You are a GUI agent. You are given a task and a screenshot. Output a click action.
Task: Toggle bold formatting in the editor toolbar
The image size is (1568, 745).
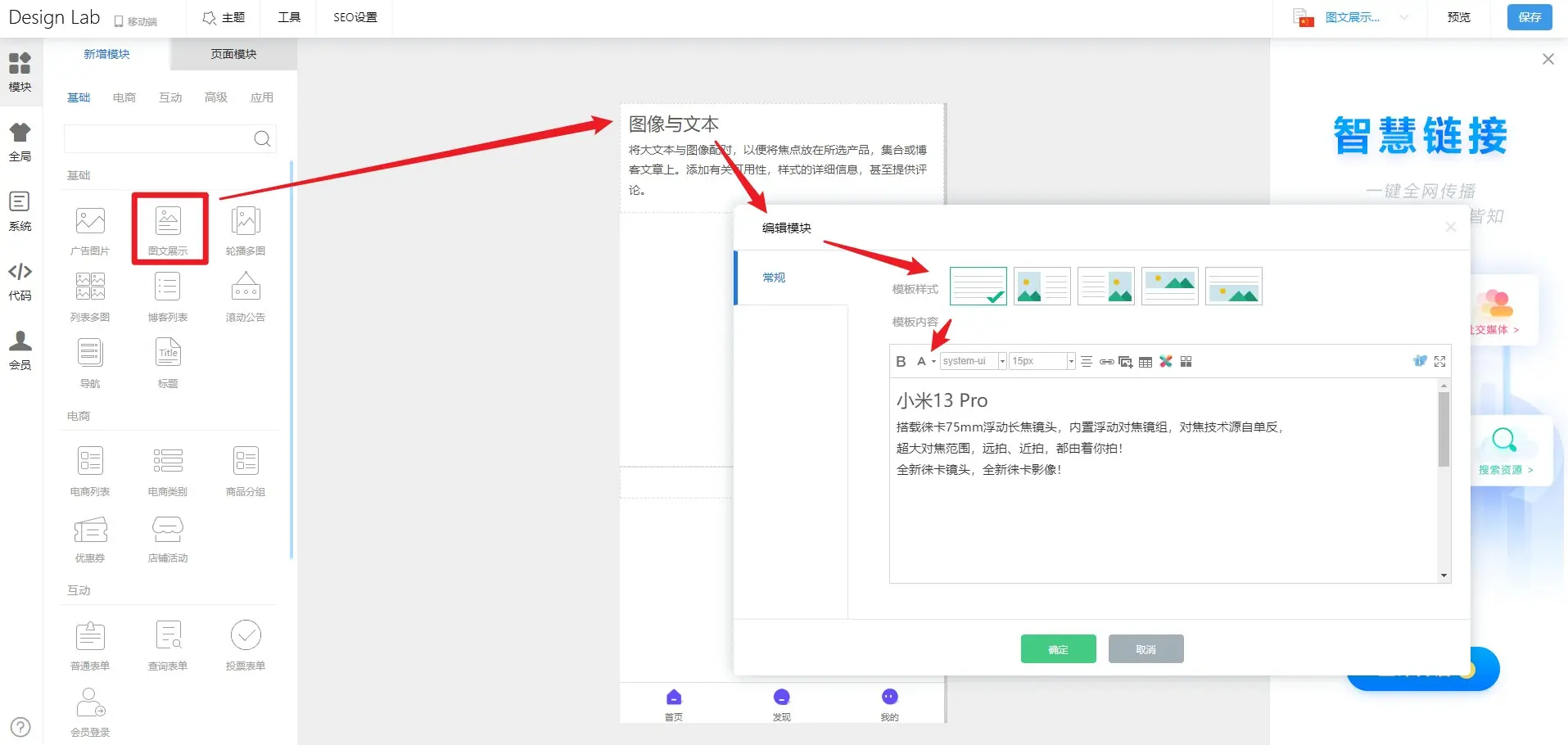901,361
